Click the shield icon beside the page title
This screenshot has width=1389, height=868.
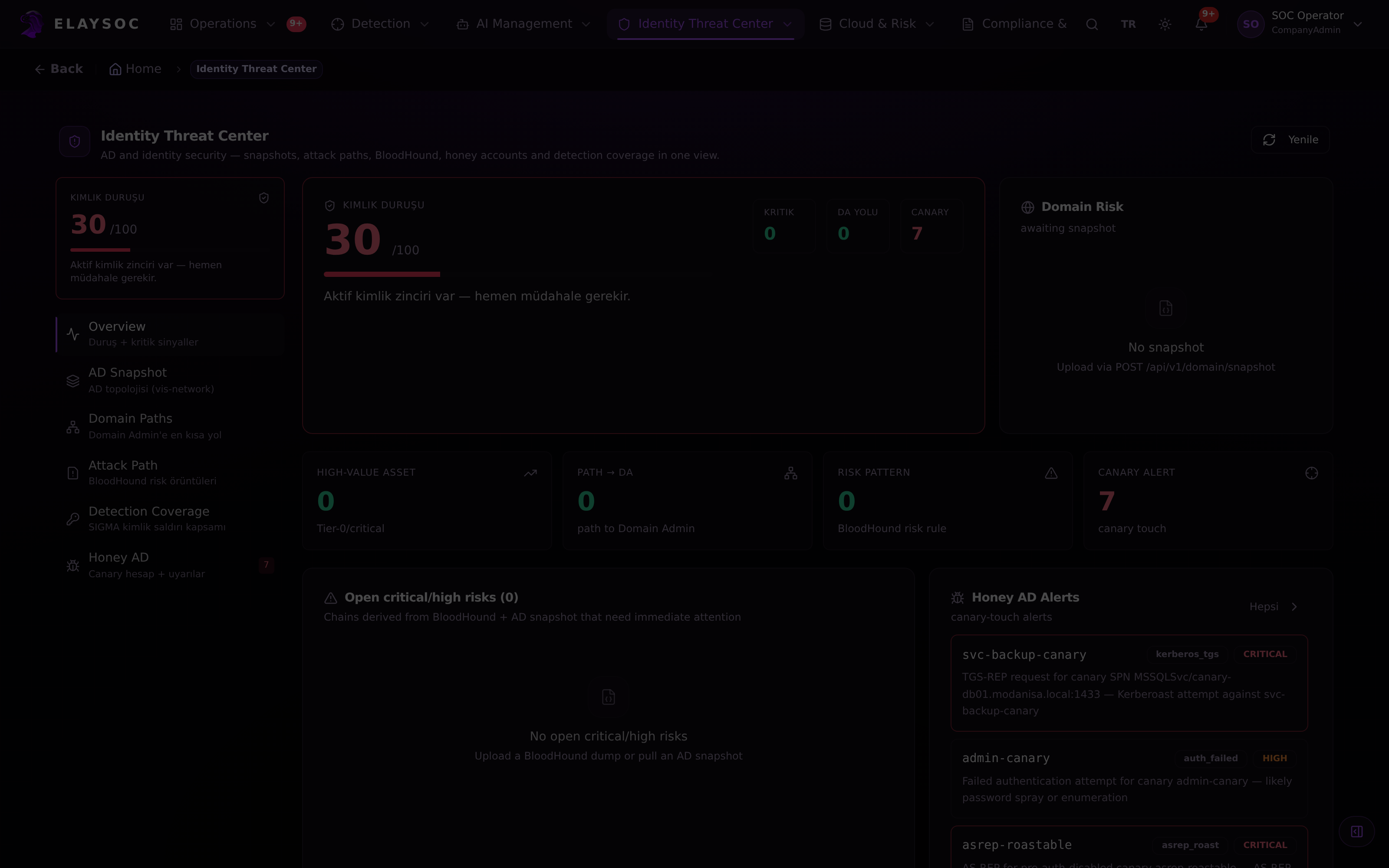tap(75, 141)
